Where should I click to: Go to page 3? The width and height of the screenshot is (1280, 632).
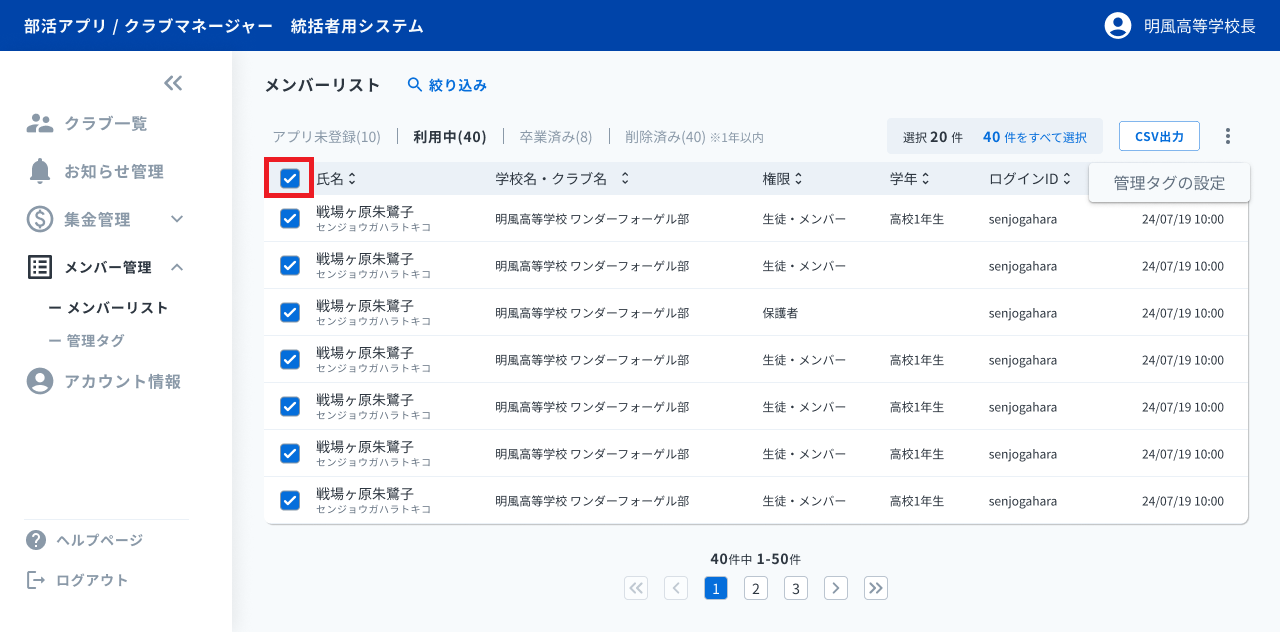[796, 588]
